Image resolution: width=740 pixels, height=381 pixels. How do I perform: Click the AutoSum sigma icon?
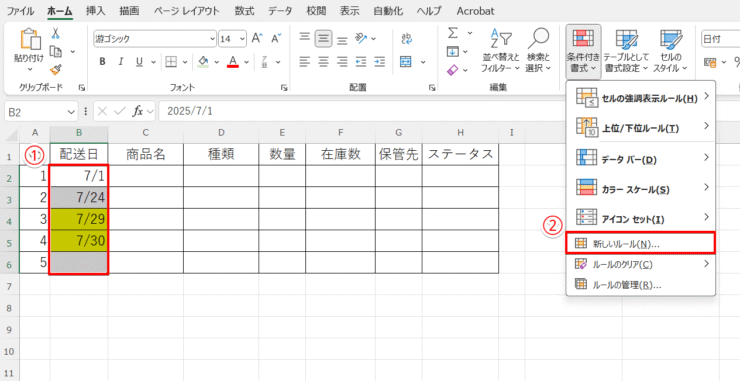[x=453, y=33]
